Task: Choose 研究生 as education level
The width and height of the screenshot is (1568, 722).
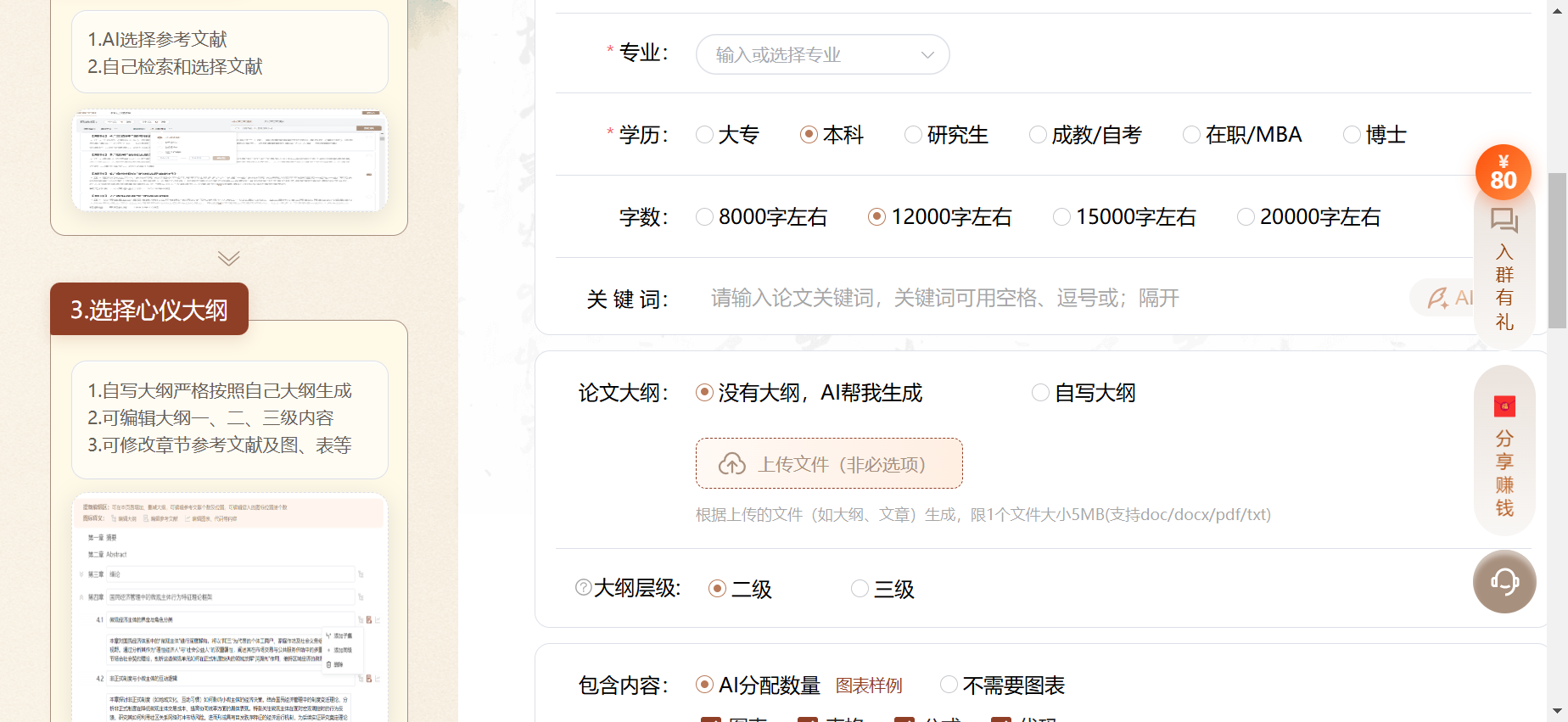Action: [913, 135]
